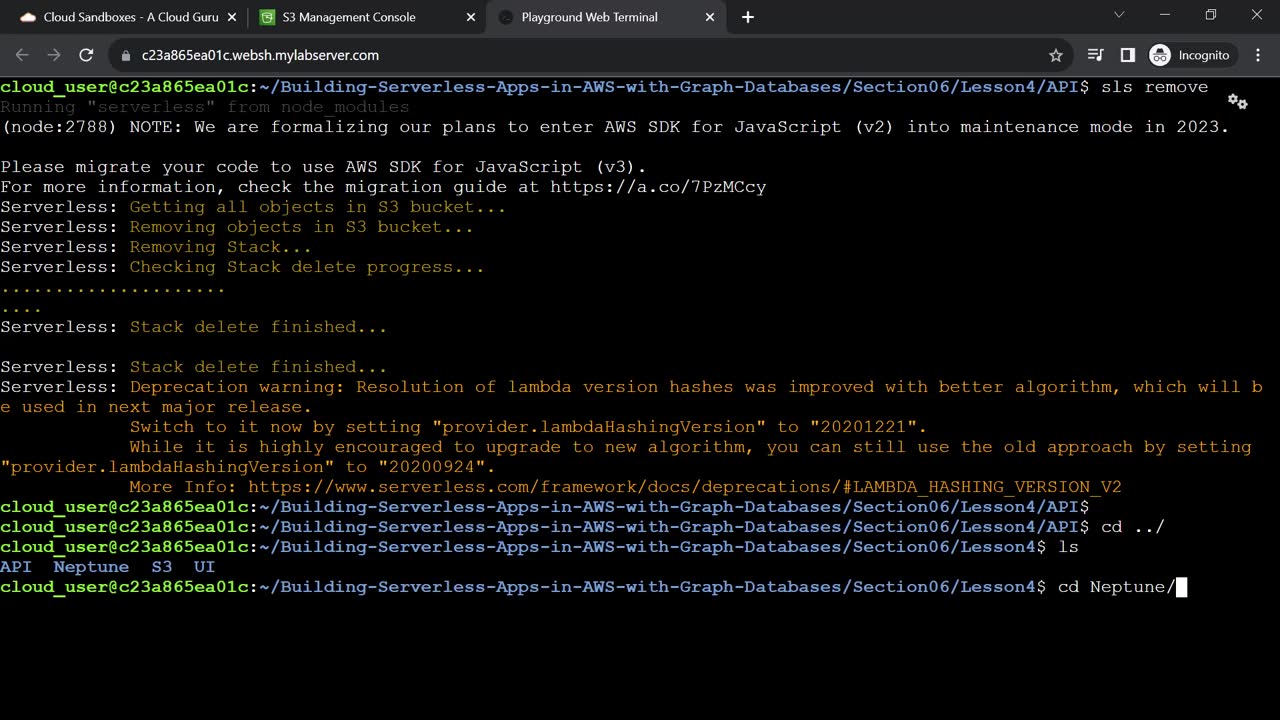
Task: Close the Cloud Sandboxes tab
Action: tap(230, 17)
